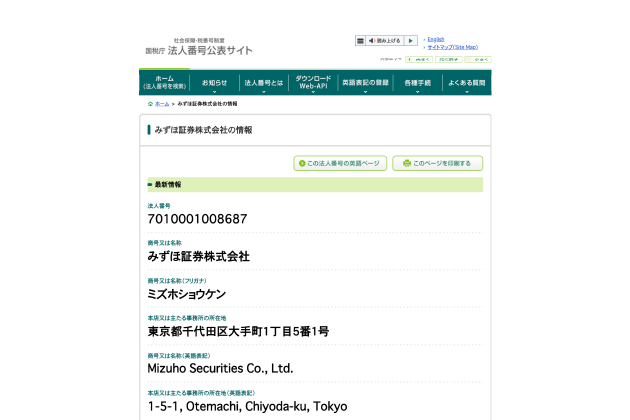Viewport: 630px width, 420px height.
Task: Click the reset text size button
Action: point(448,59)
